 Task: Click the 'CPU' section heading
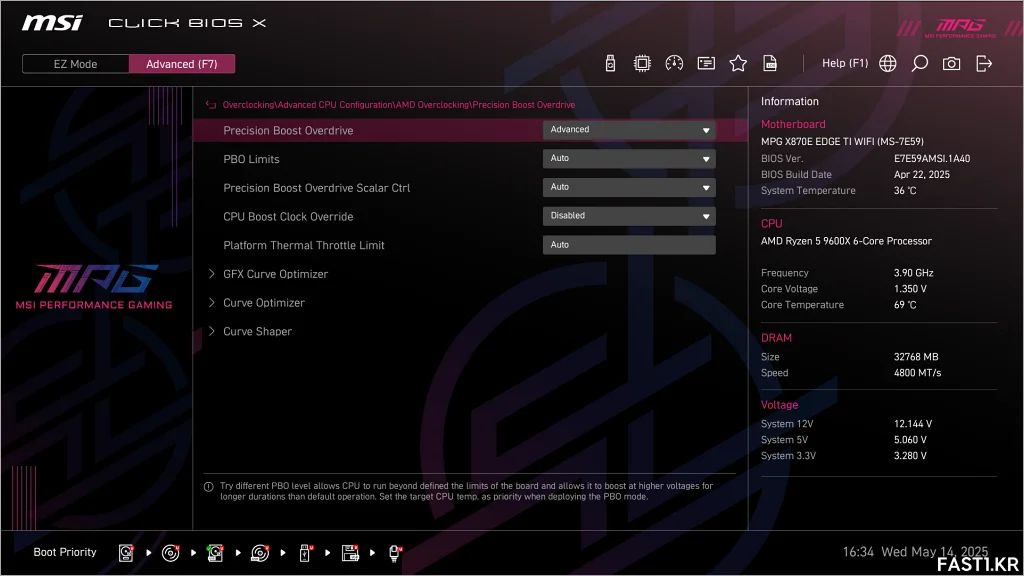(x=771, y=223)
